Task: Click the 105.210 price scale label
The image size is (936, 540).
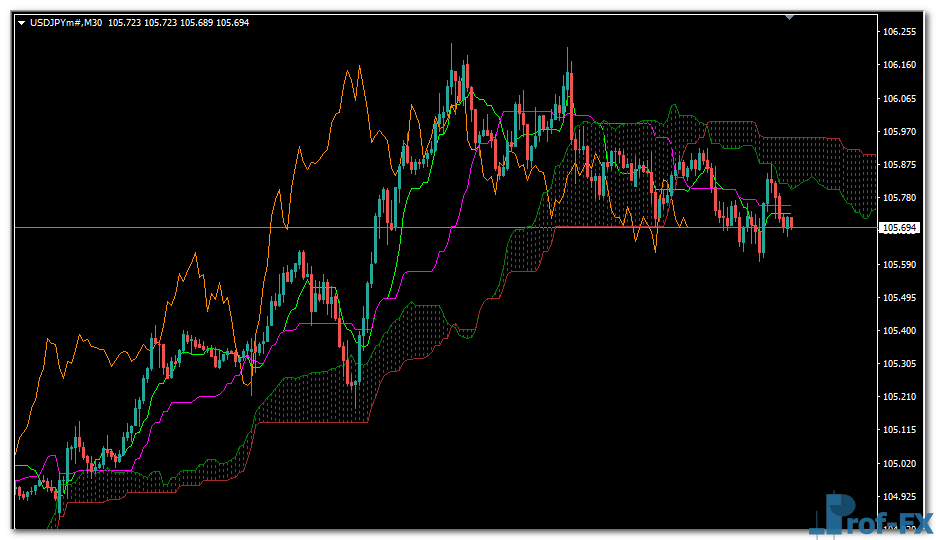Action: point(901,397)
